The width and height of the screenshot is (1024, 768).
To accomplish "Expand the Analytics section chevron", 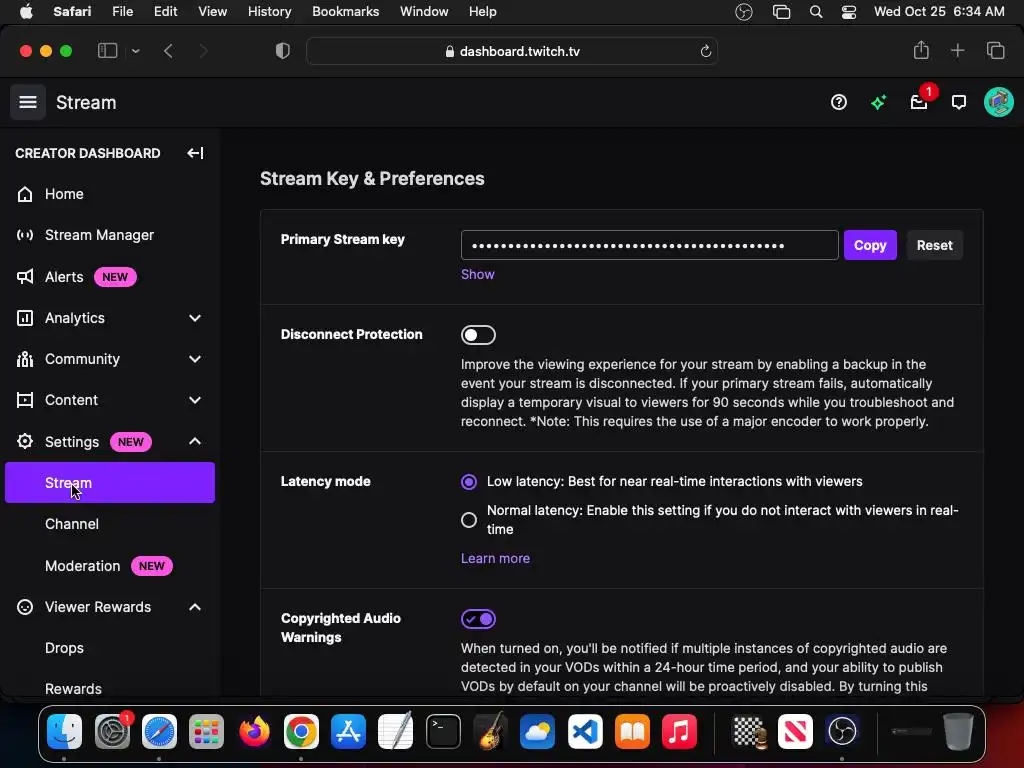I will tap(195, 318).
